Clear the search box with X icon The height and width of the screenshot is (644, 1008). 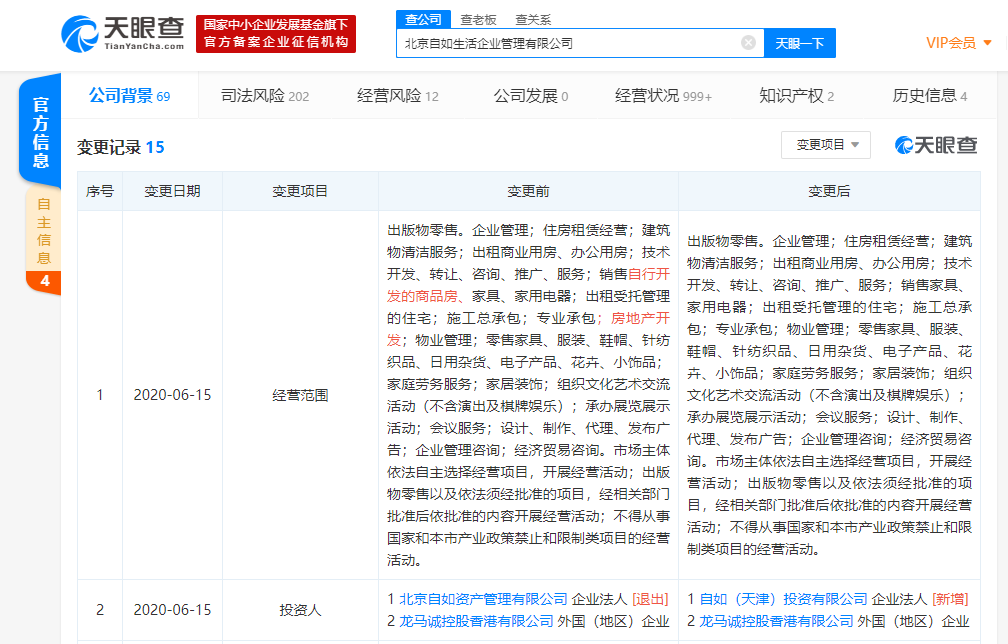(x=748, y=43)
